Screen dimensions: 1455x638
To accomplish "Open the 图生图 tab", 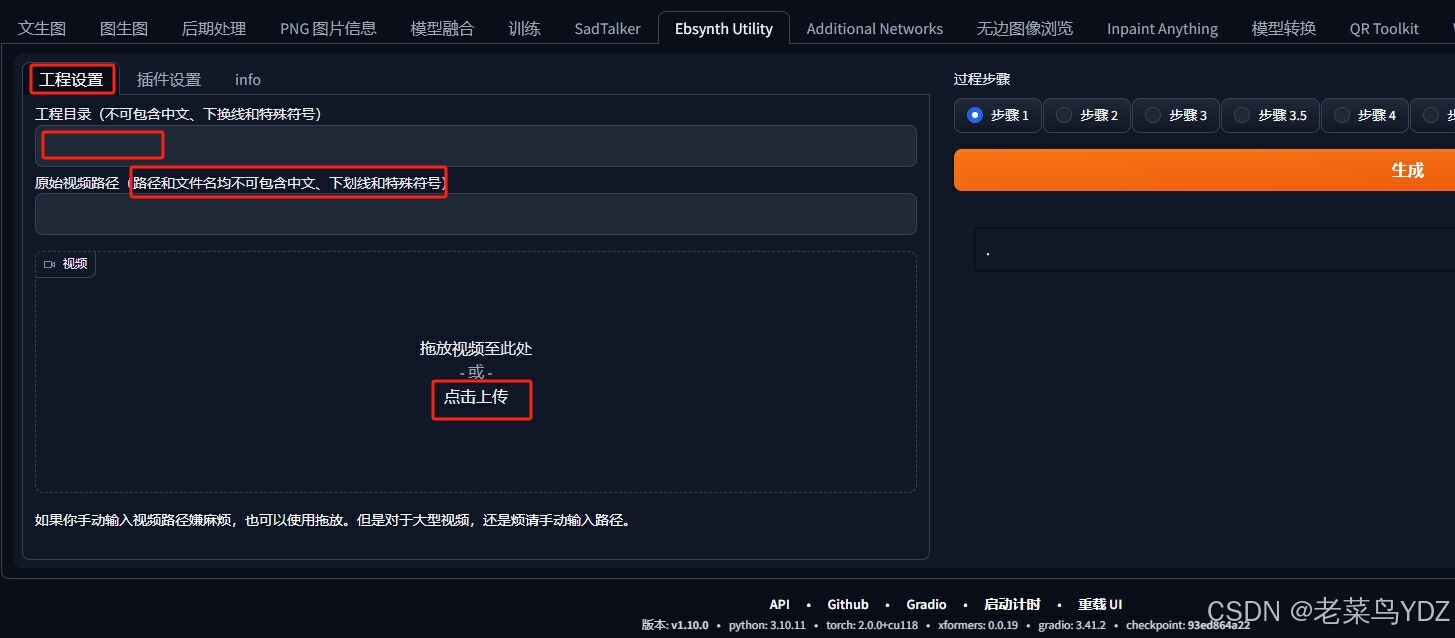I will pyautogui.click(x=124, y=28).
